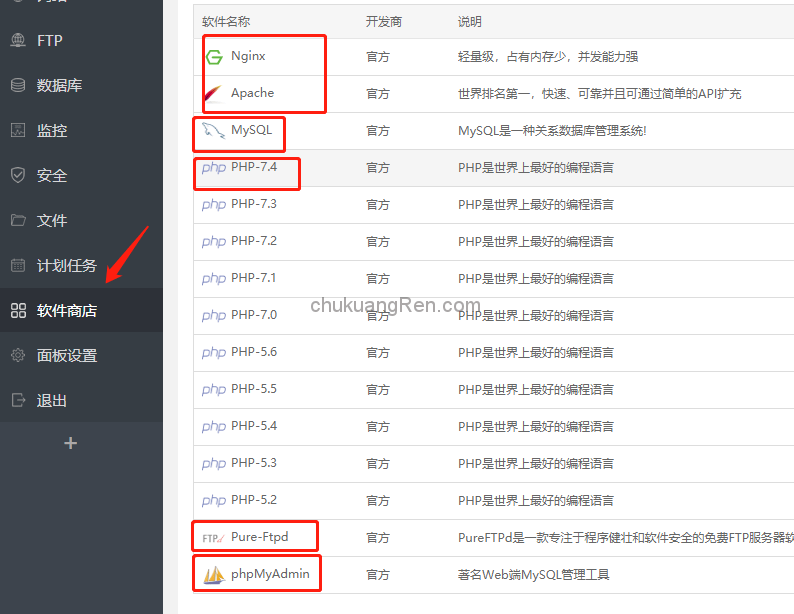This screenshot has height=614, width=794.
Task: Open the PHP-7.3 software entry
Action: click(253, 204)
